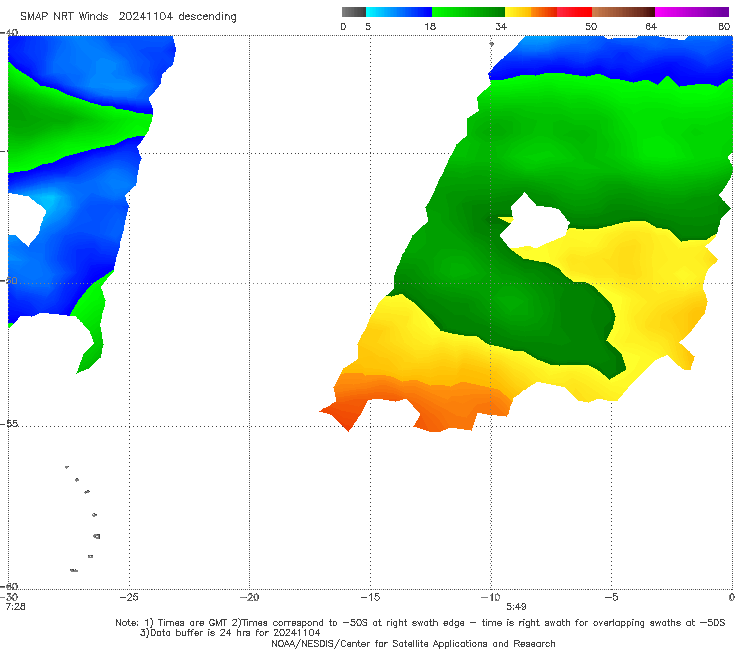
Task: Click the colorbar label '18'
Action: coord(430,27)
